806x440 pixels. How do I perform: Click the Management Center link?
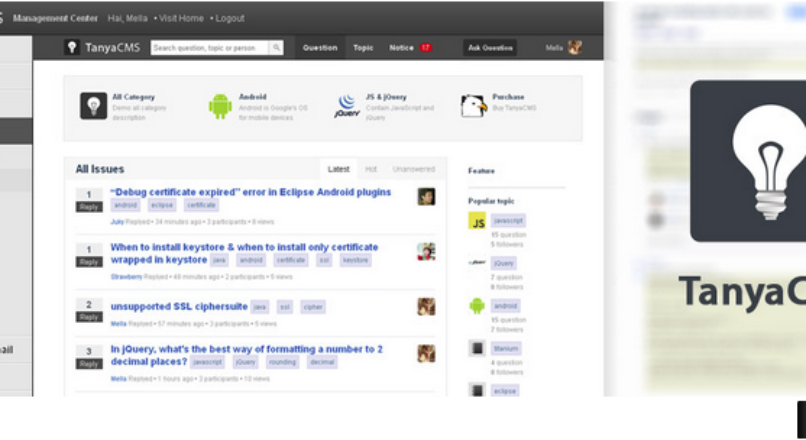(55, 19)
